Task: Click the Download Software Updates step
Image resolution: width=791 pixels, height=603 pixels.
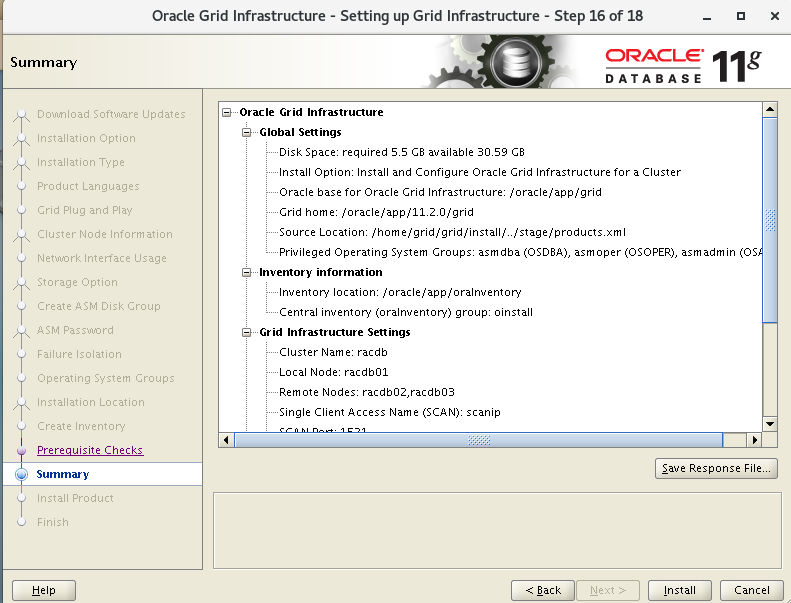Action: 111,114
